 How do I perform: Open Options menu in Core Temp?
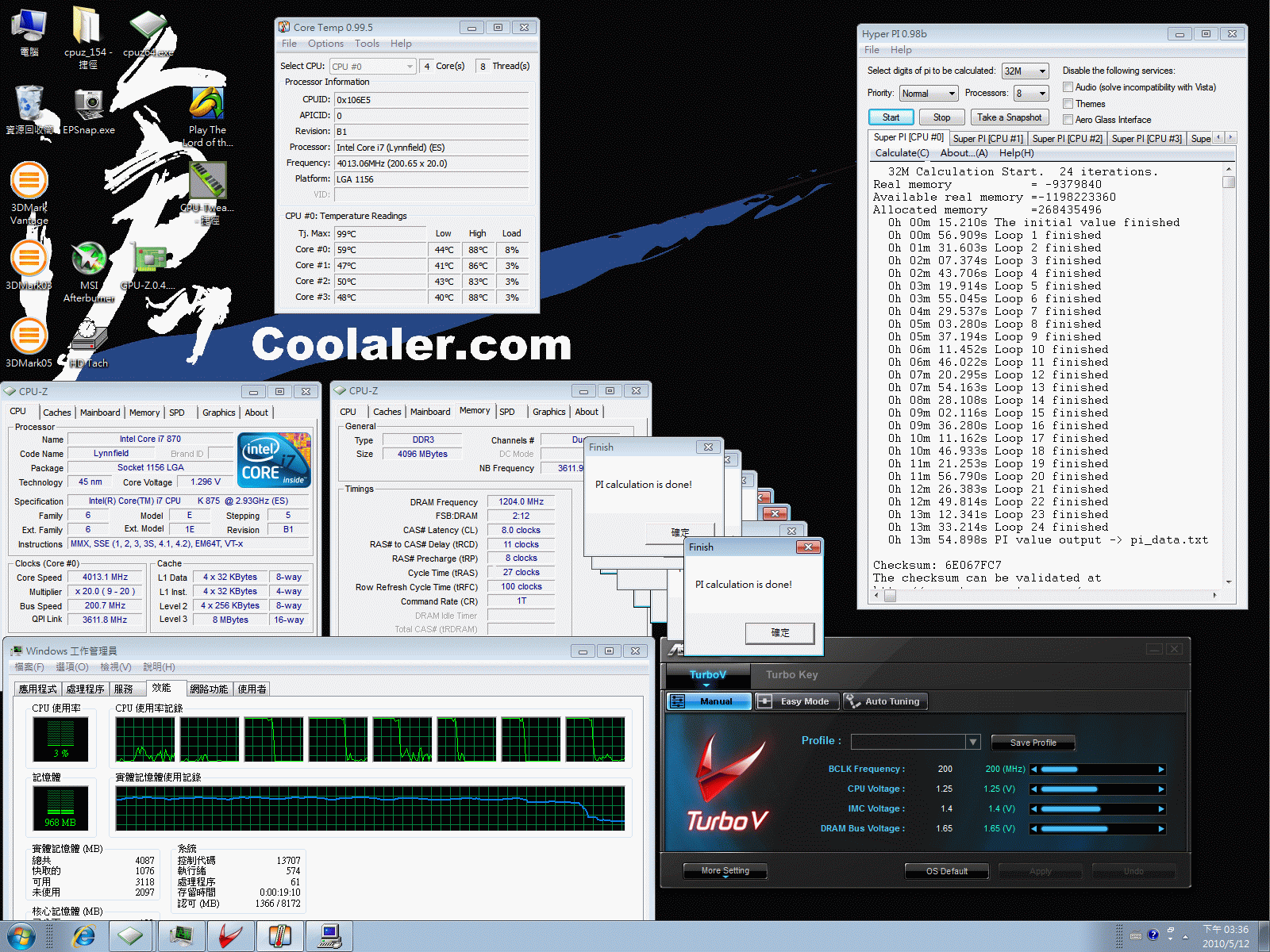[325, 44]
